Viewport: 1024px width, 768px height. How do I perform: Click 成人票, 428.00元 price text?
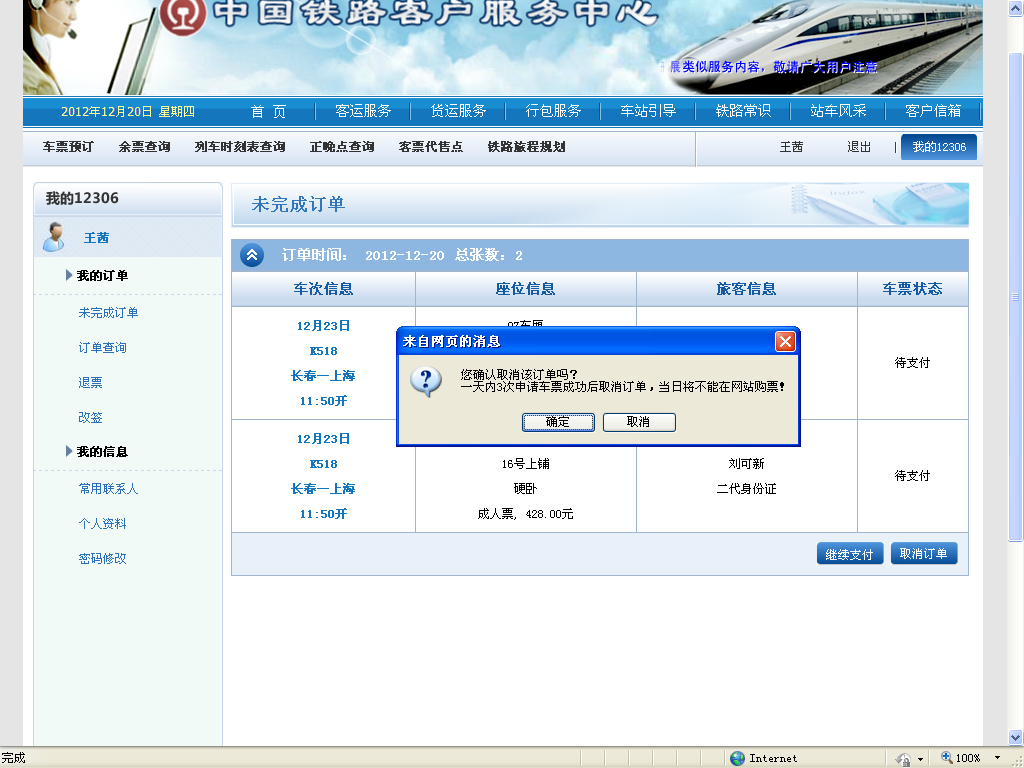[526, 514]
